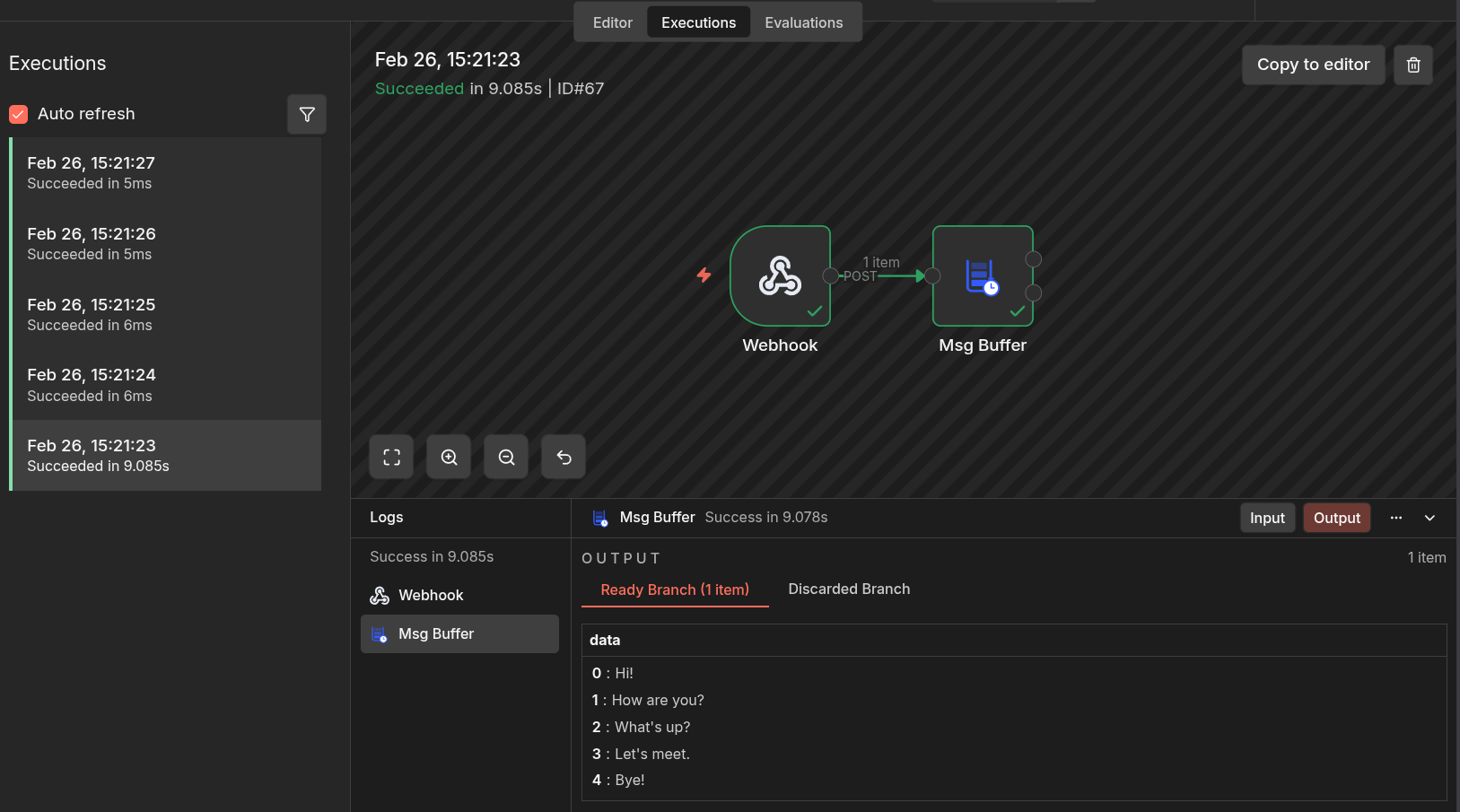Viewport: 1460px width, 812px height.
Task: Click the lower output connector of Msg Buffer
Action: (x=1034, y=292)
